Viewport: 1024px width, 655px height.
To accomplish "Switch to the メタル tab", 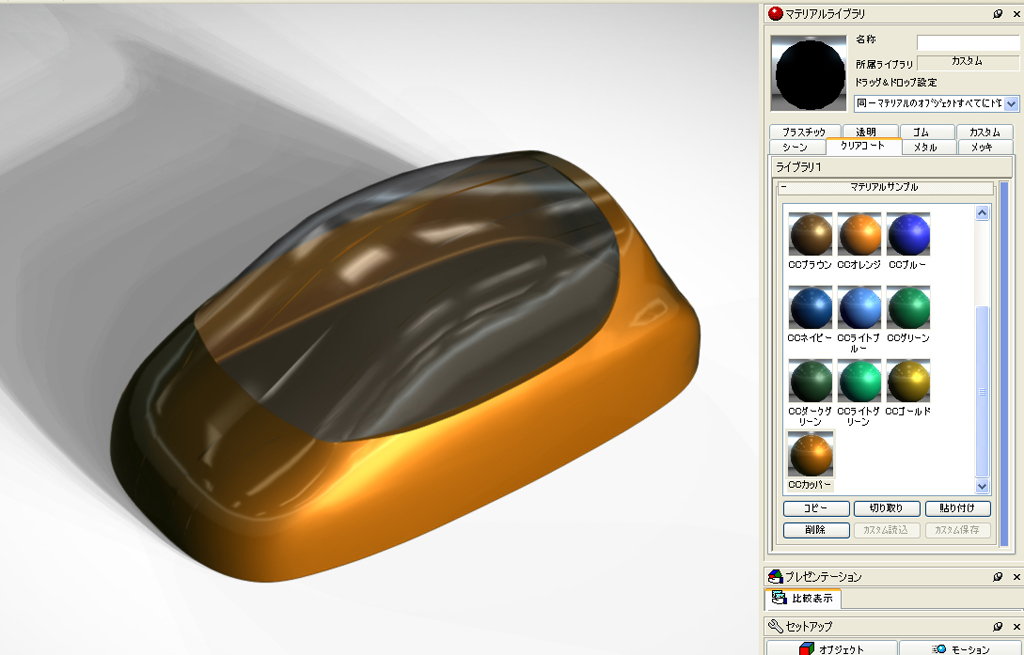I will pos(926,147).
